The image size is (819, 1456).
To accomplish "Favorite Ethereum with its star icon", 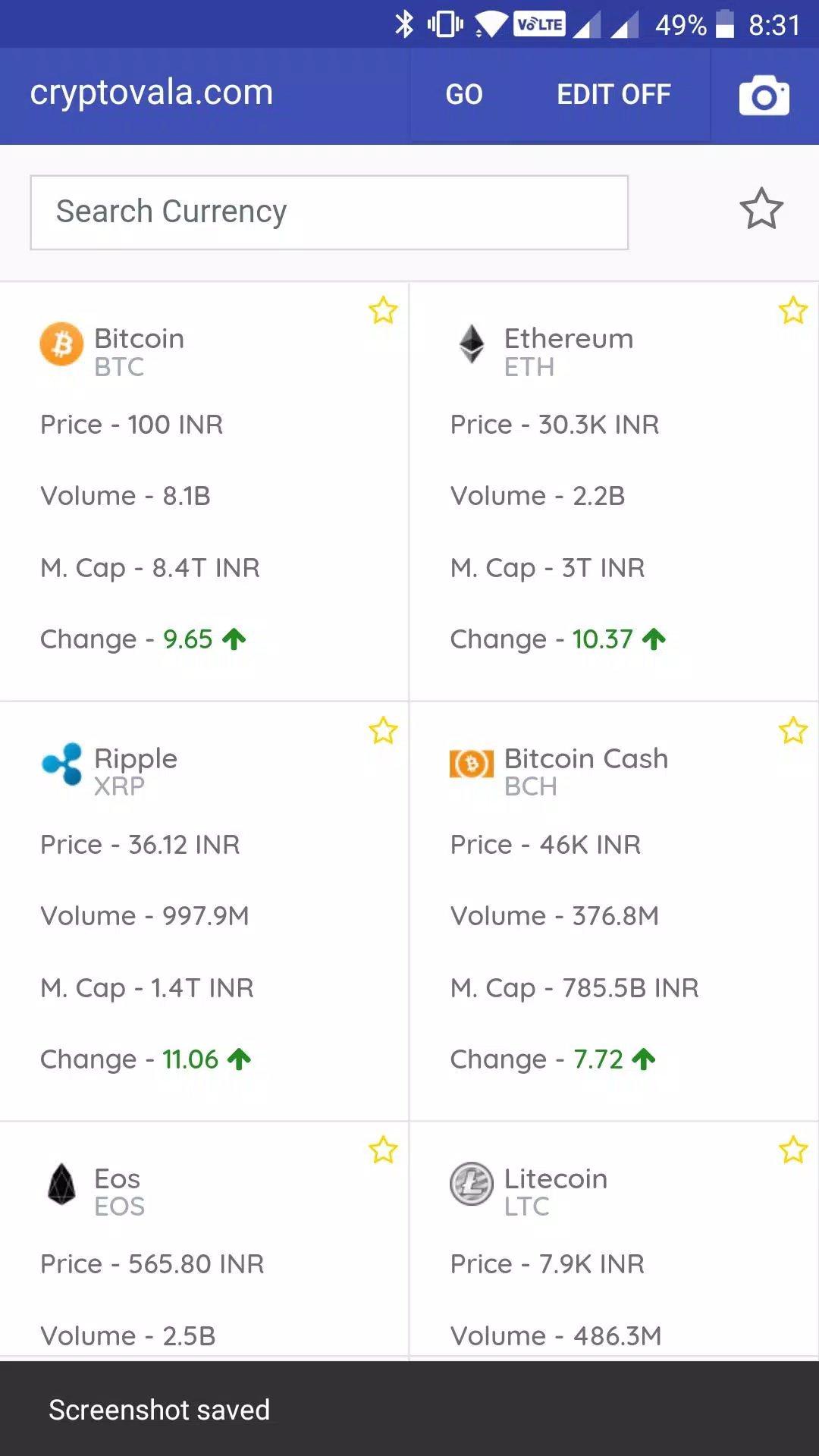I will 793,310.
